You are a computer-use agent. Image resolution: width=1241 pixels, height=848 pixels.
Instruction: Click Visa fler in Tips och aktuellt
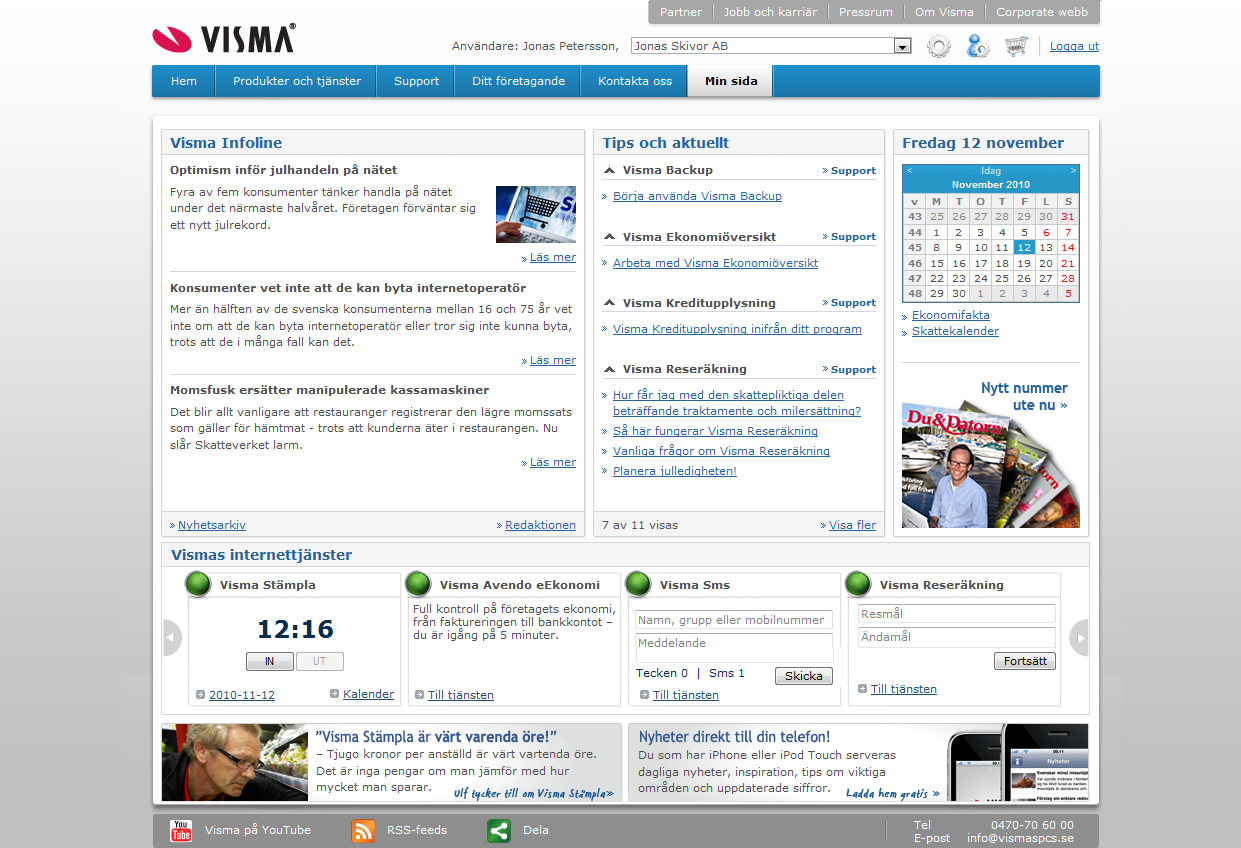pyautogui.click(x=852, y=525)
